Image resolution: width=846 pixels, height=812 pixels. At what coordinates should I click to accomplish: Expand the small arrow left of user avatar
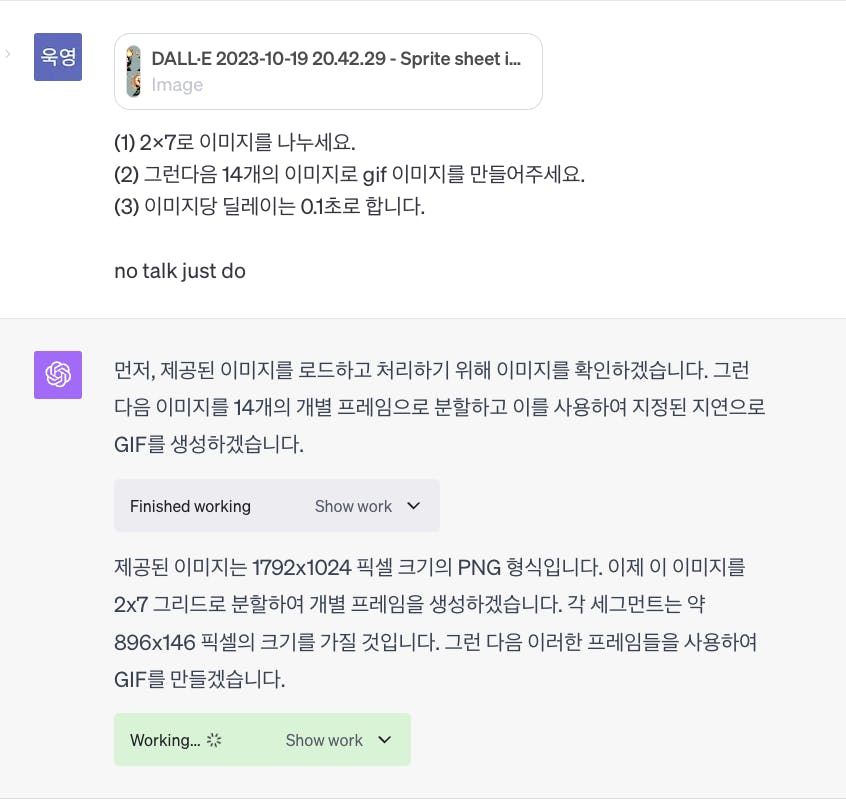(8, 53)
